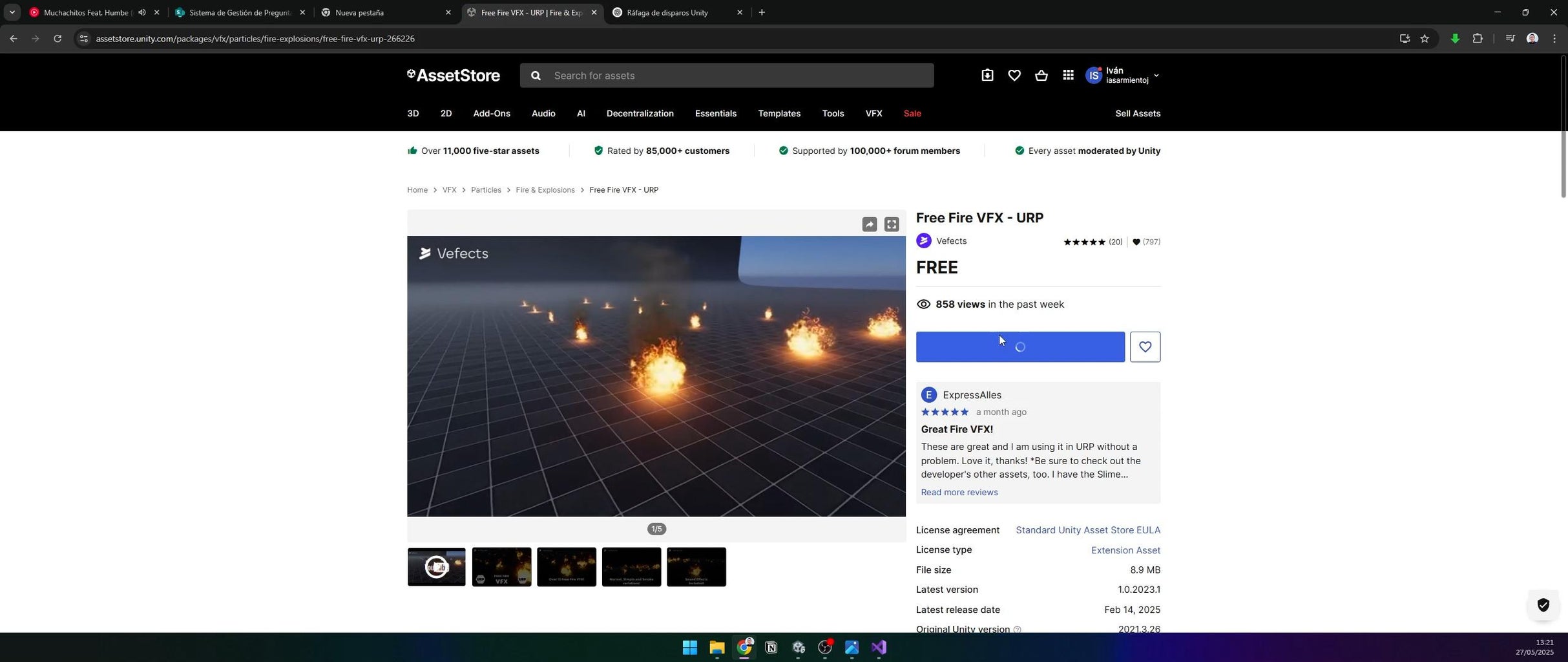Open the 3D category menu
This screenshot has height=662, width=1568.
413,113
